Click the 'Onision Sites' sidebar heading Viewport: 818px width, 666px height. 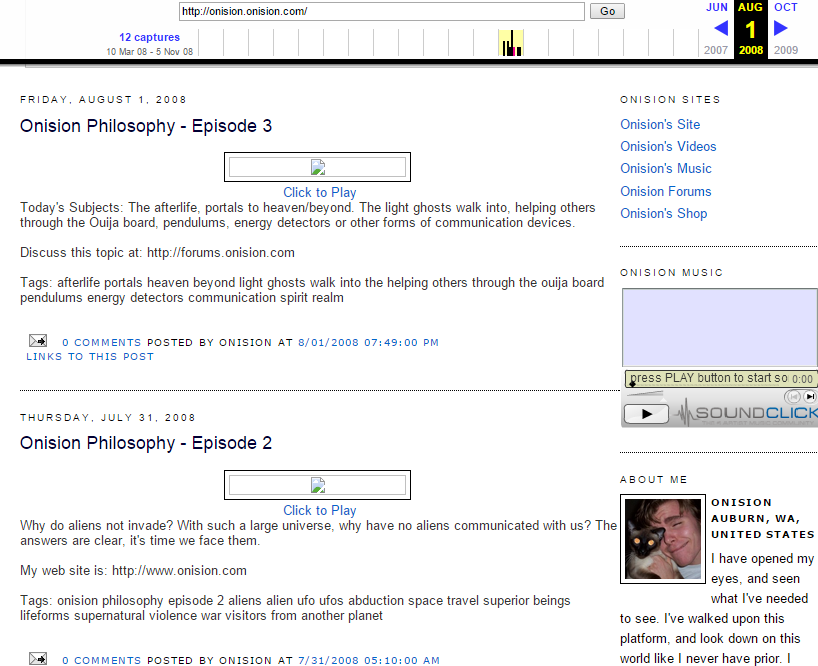click(x=670, y=100)
